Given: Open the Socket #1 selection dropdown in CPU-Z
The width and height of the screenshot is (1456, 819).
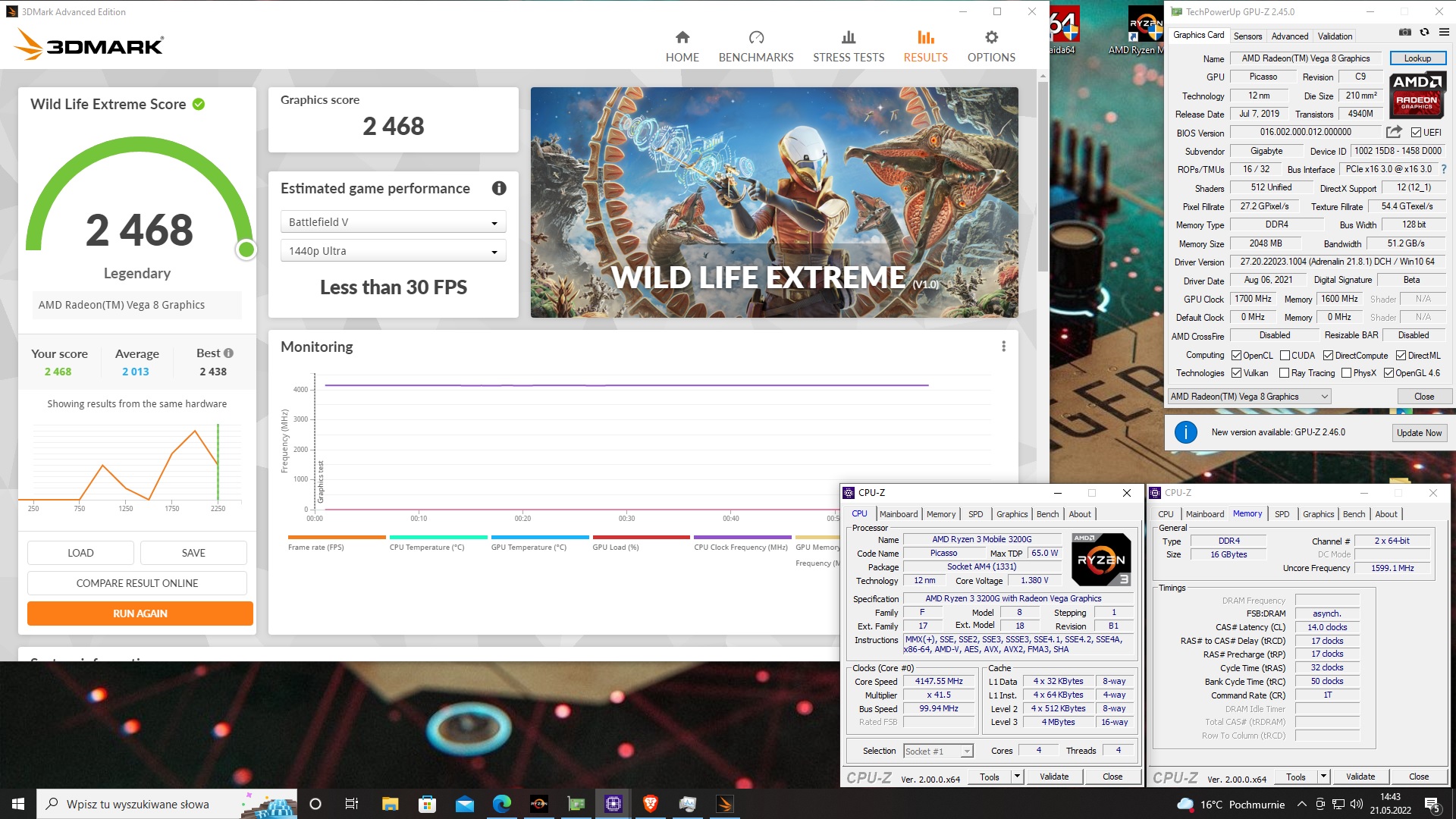Looking at the screenshot, I should pos(938,752).
